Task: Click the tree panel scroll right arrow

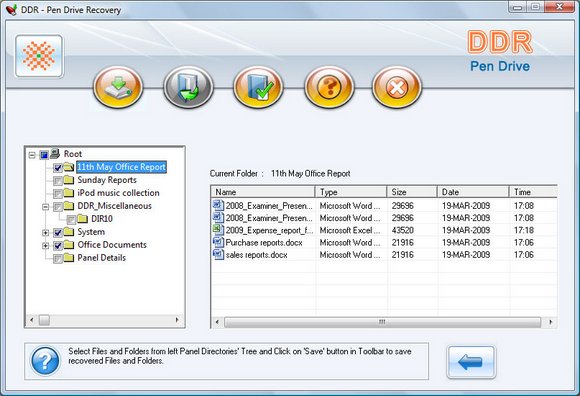Action: (177, 320)
